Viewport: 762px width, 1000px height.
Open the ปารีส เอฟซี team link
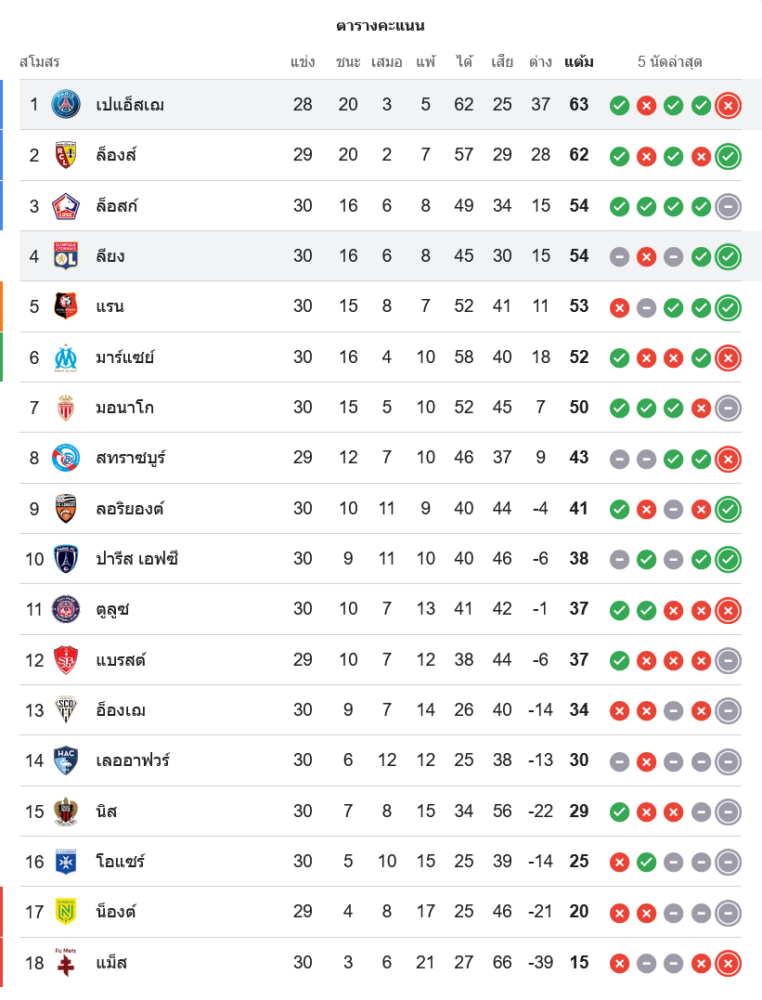(137, 558)
